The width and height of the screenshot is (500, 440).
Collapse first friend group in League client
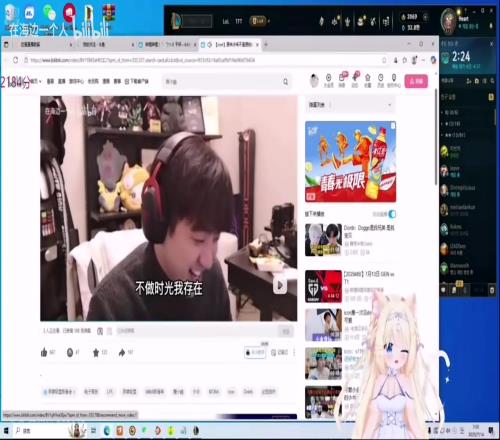tap(450, 112)
